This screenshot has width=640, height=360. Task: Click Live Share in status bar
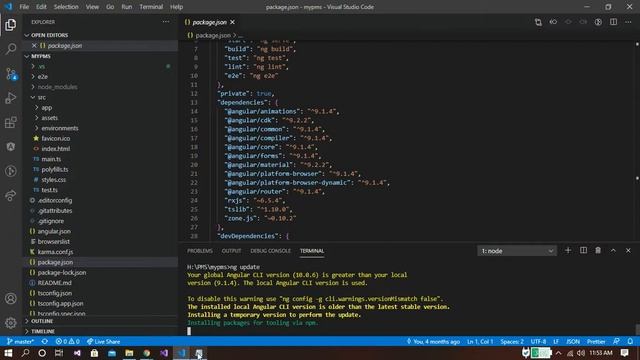(103, 342)
